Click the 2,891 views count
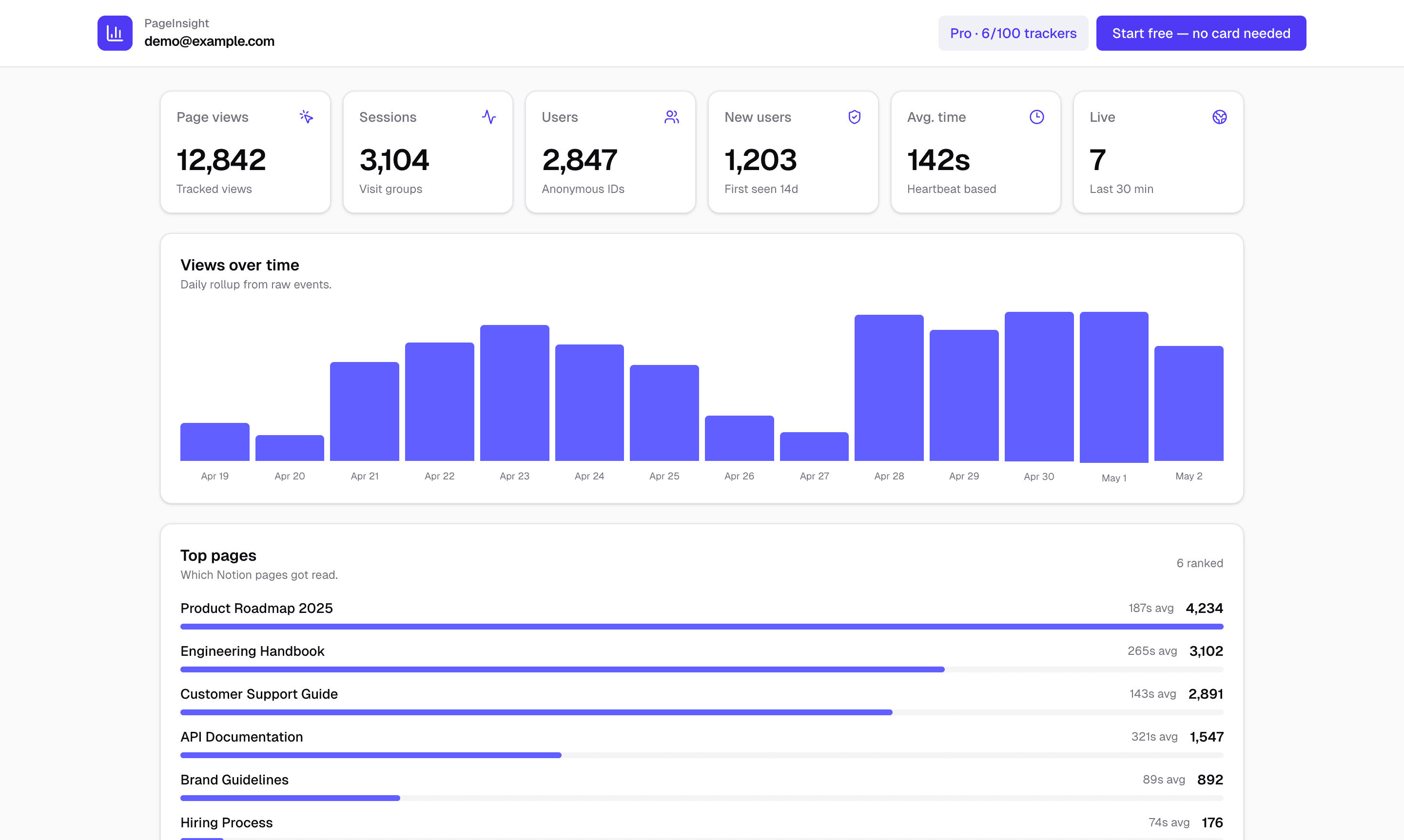 1206,694
